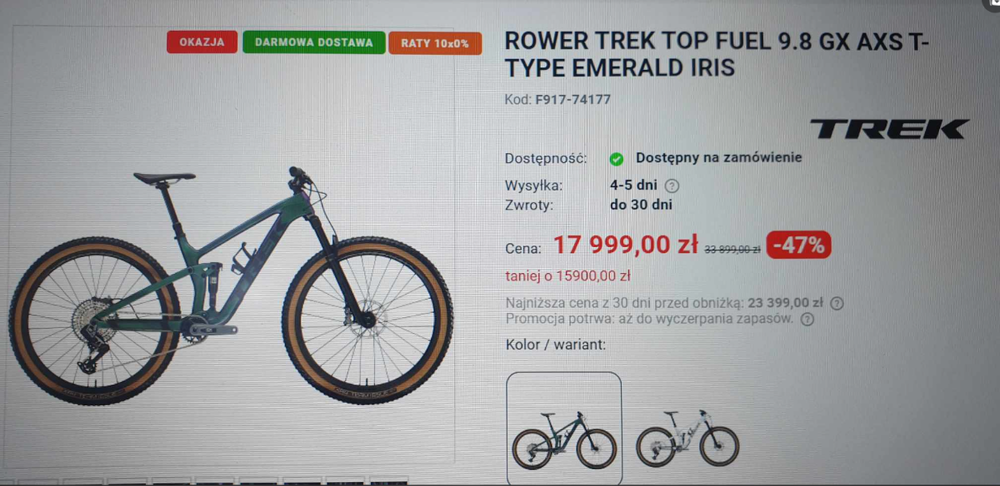
Task: Click the Dostępny na zamówienie availability text
Action: (719, 158)
